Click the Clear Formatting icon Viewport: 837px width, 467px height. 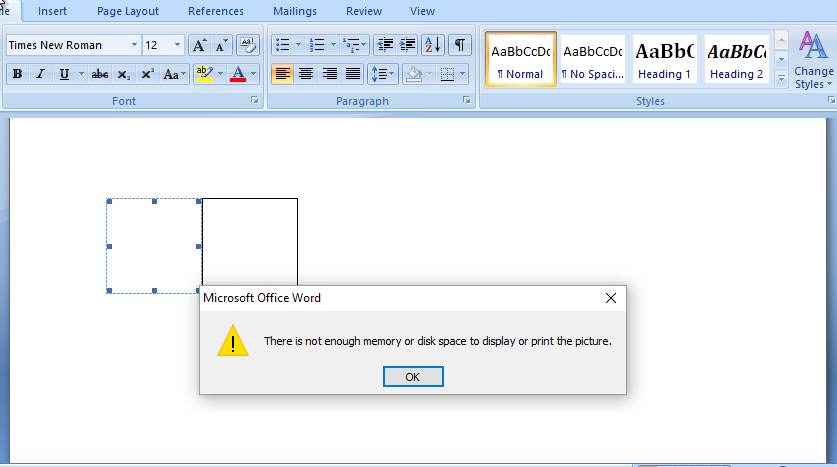point(248,45)
